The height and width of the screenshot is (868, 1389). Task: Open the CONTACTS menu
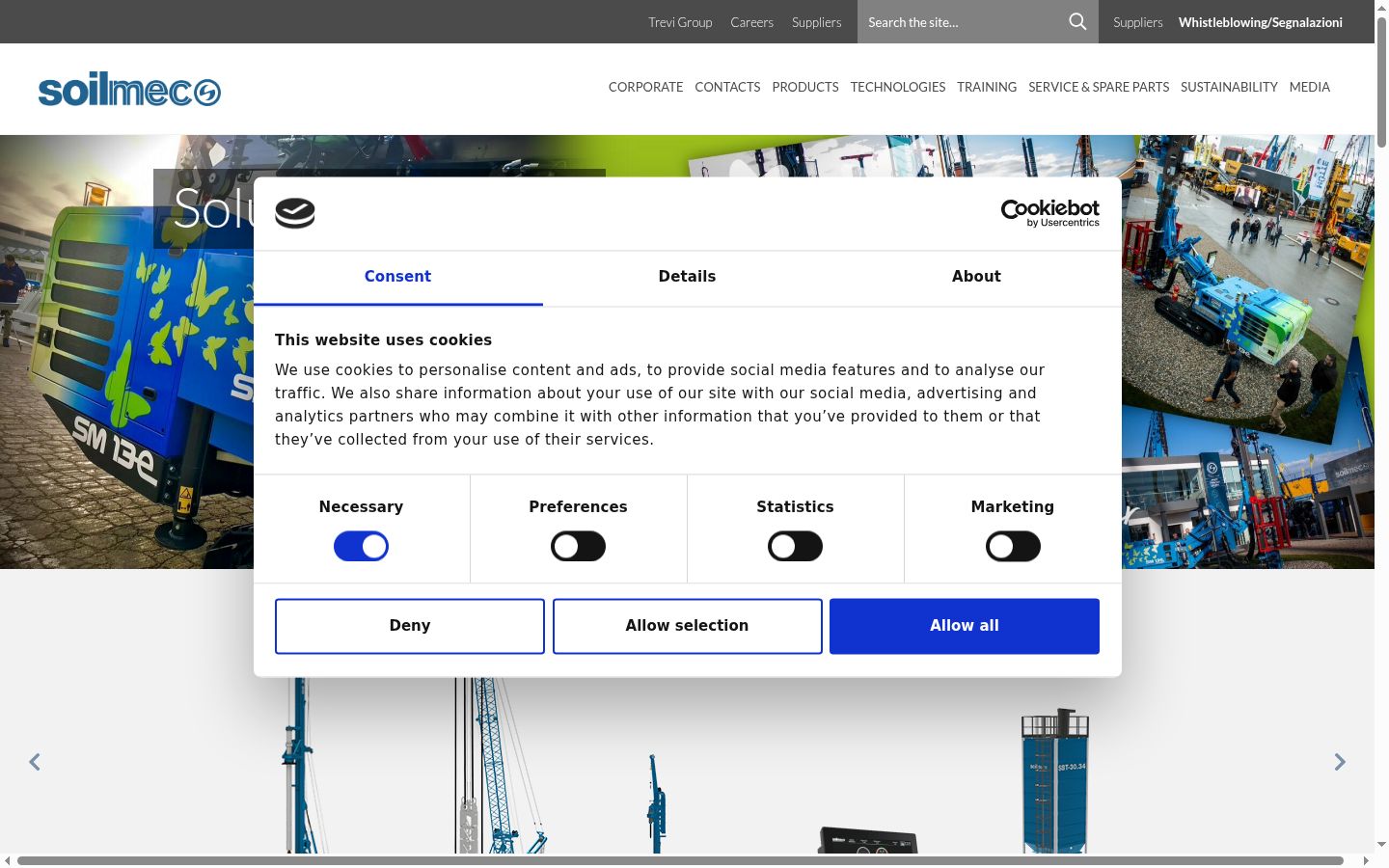(727, 87)
